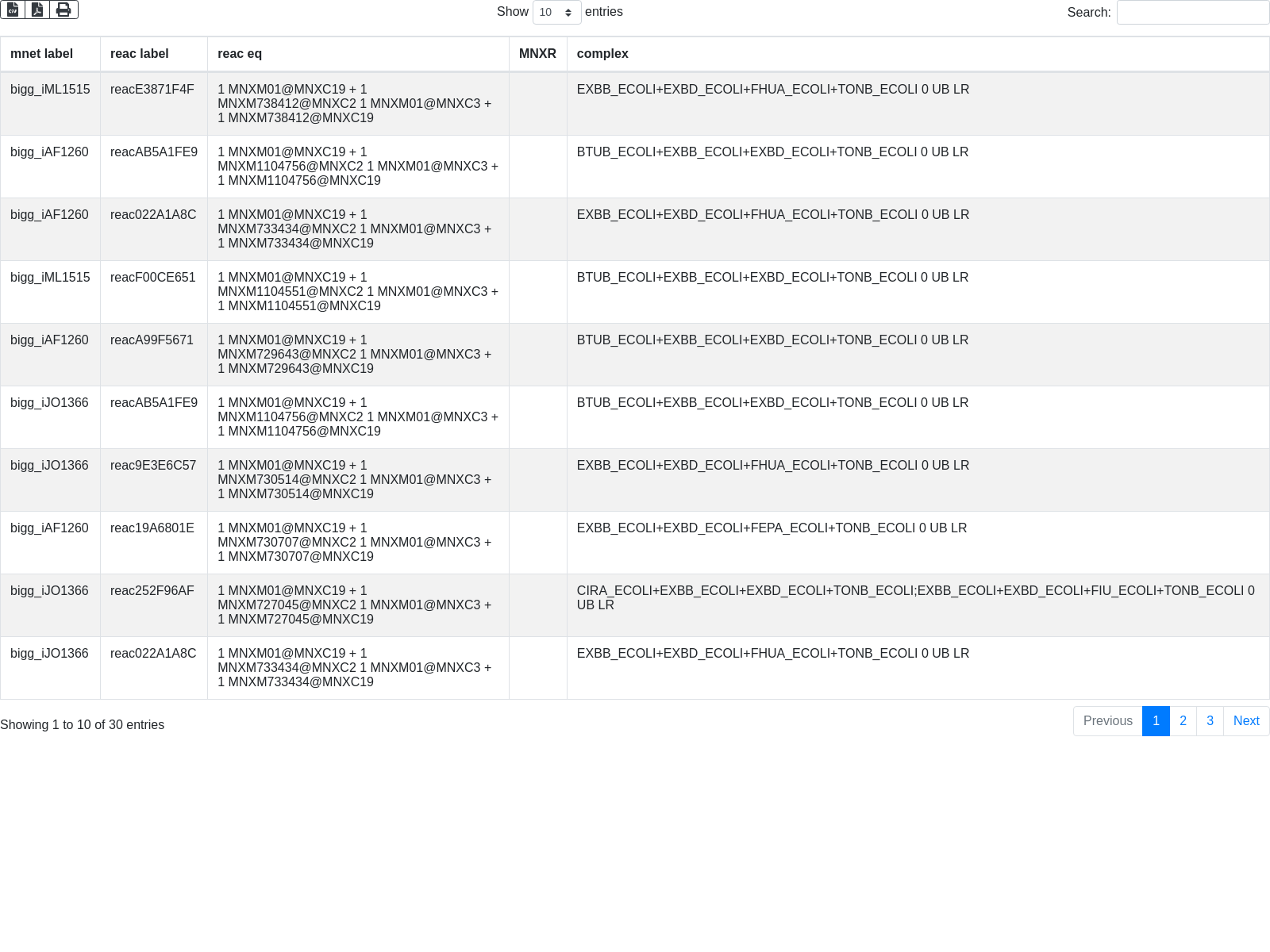Click the reac252F96AF reaction label
Viewport: 1270px width, 952px height.
click(x=152, y=591)
